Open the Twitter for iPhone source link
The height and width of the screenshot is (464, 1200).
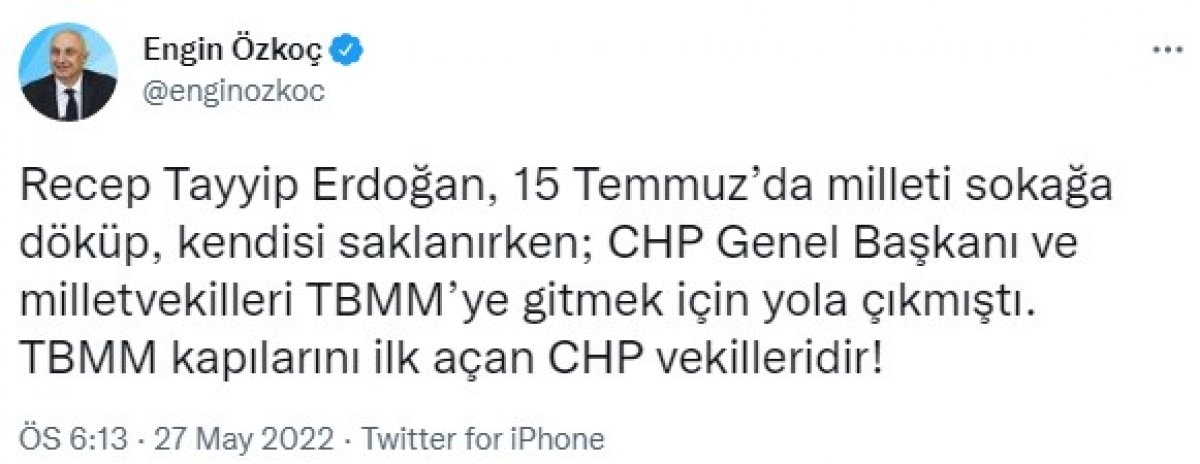pyautogui.click(x=482, y=438)
